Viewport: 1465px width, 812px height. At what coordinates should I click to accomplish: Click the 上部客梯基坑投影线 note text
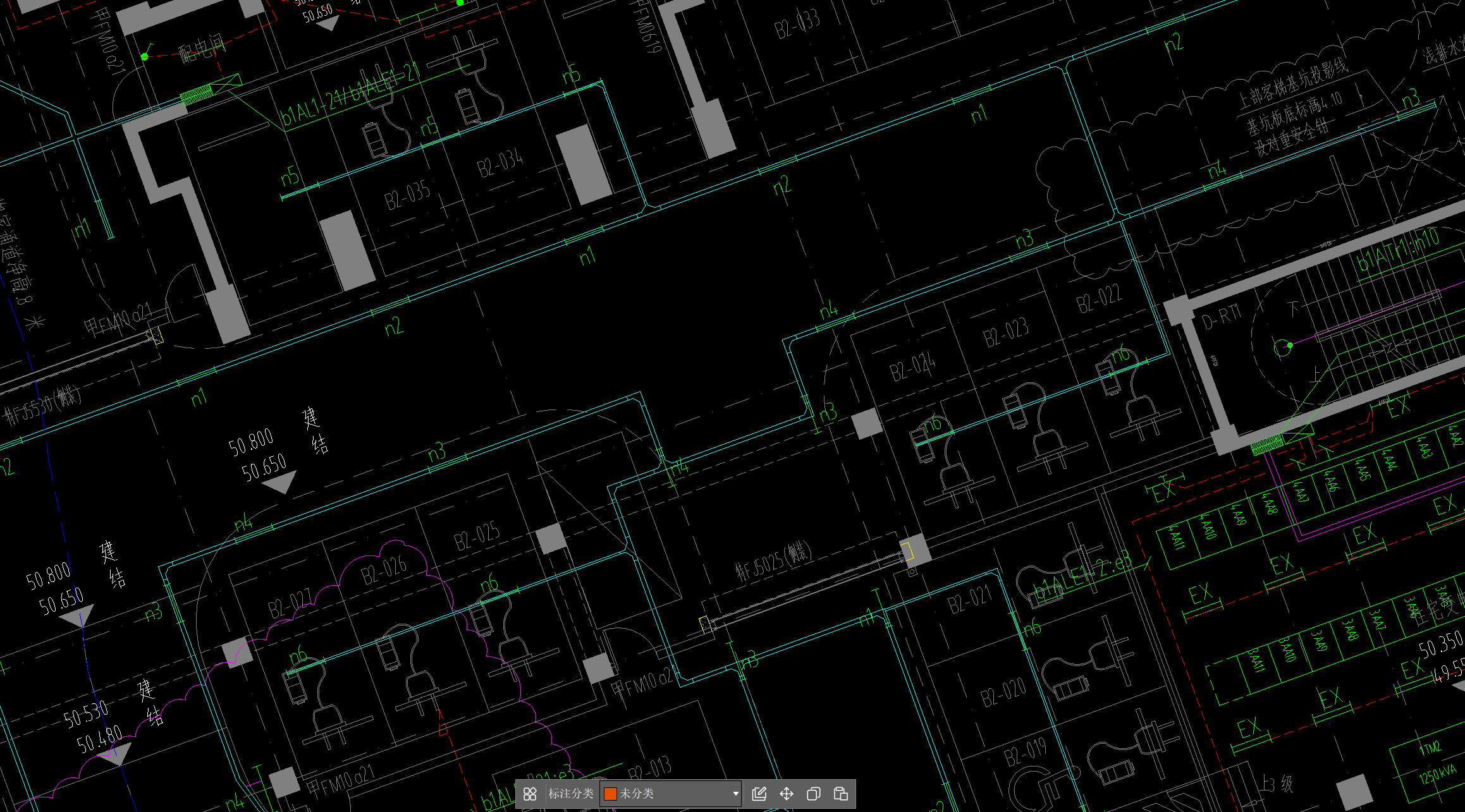click(1293, 82)
